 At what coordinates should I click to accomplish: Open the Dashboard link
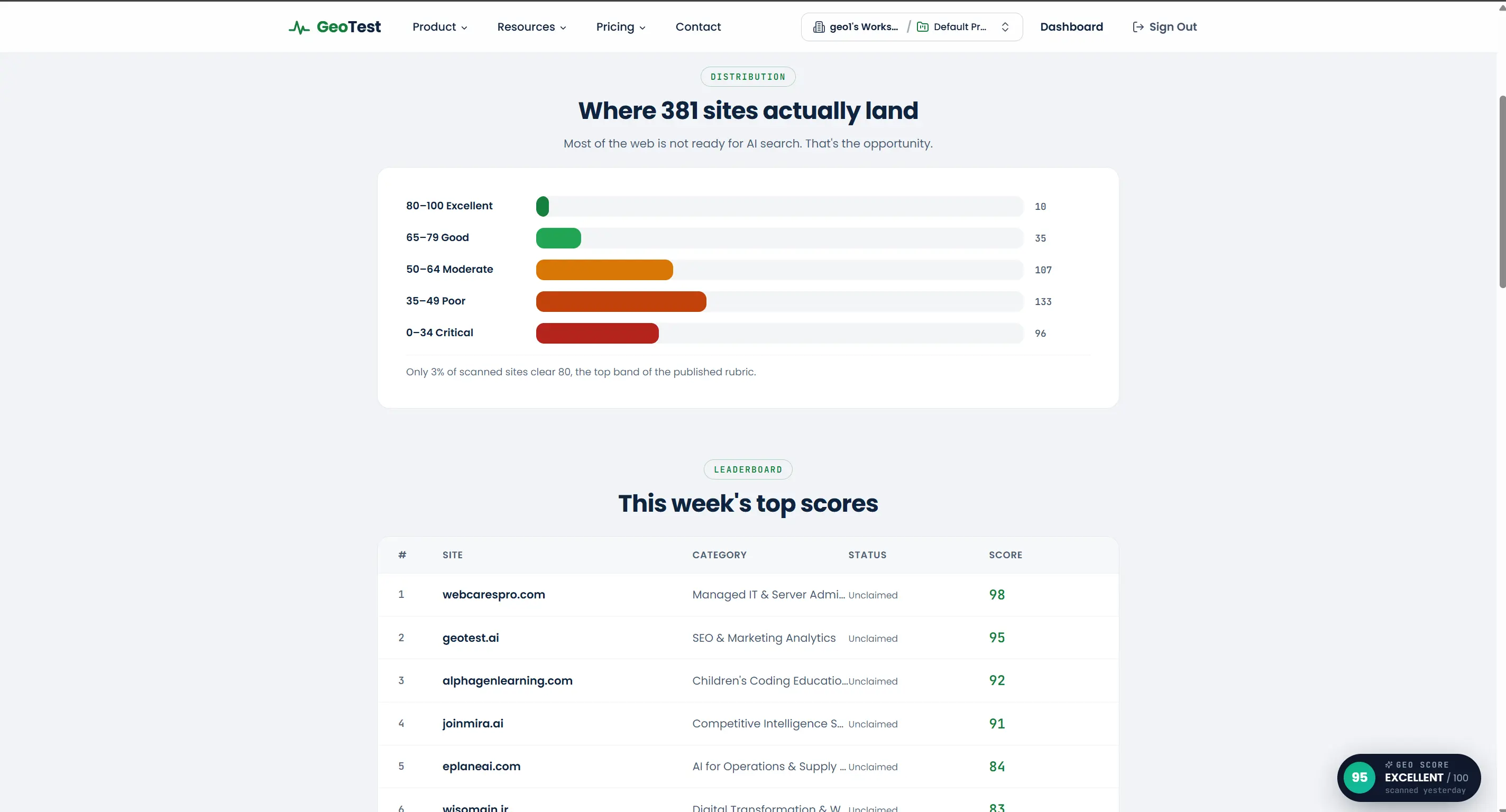(1071, 27)
